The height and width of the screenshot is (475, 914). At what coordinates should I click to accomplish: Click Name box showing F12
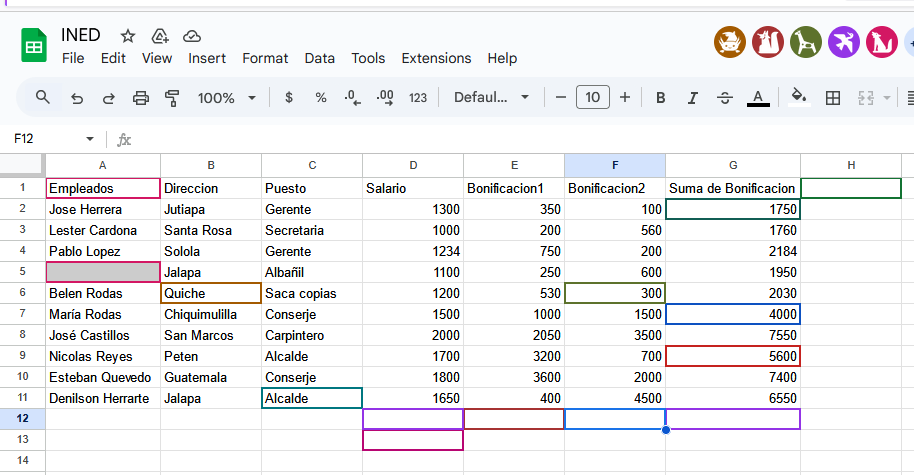pos(24,139)
